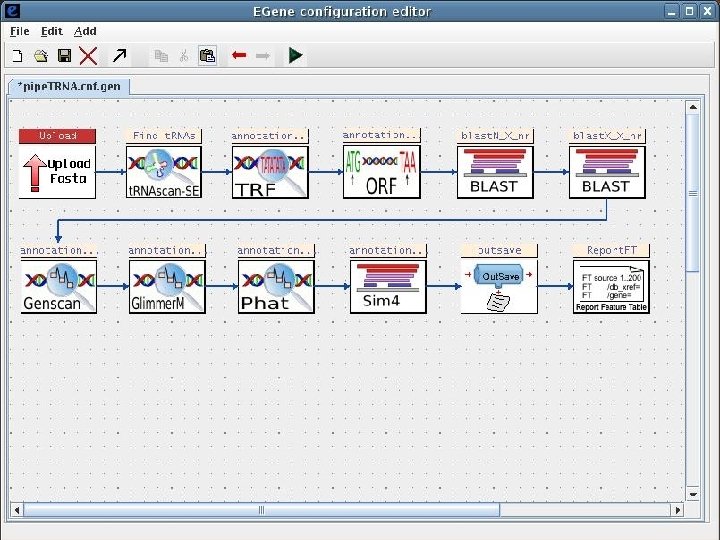Redo with the gray right arrow
This screenshot has width=720, height=540.
(x=263, y=56)
